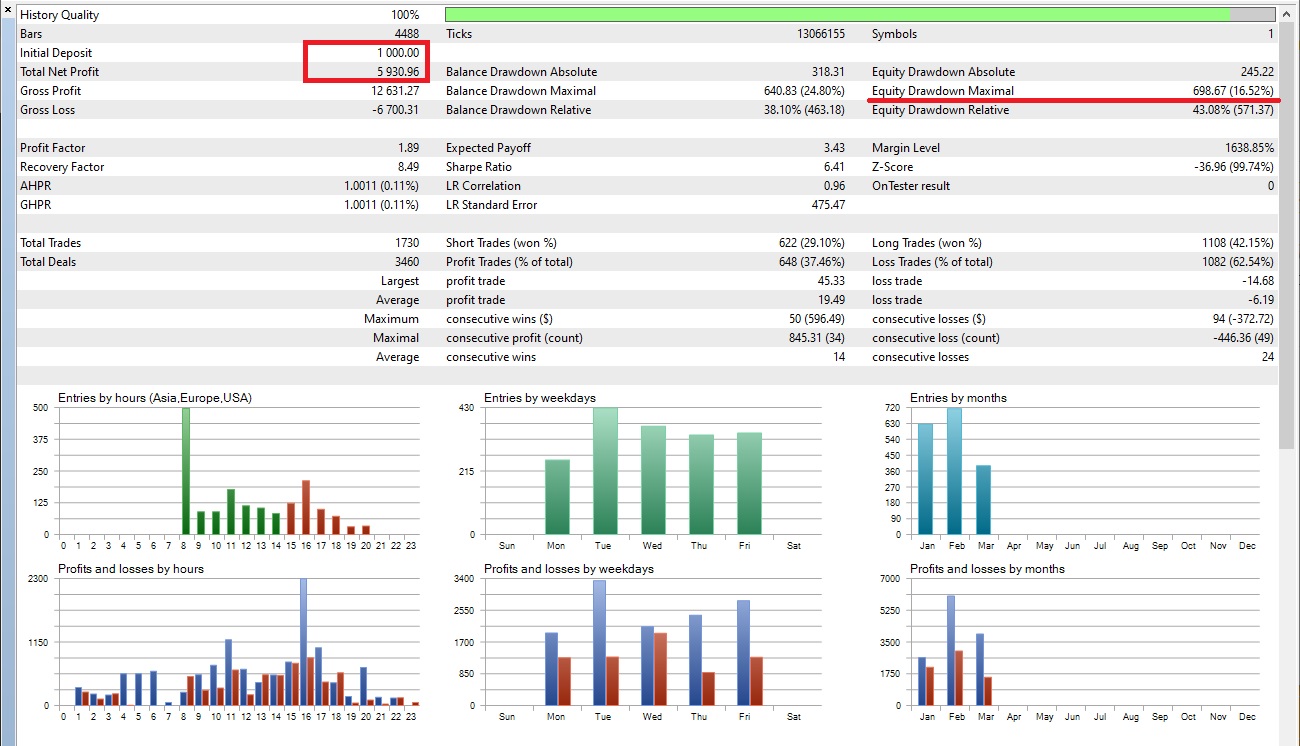Select the largest loss trade value -14.68
Image resolution: width=1300 pixels, height=746 pixels.
(x=1258, y=281)
